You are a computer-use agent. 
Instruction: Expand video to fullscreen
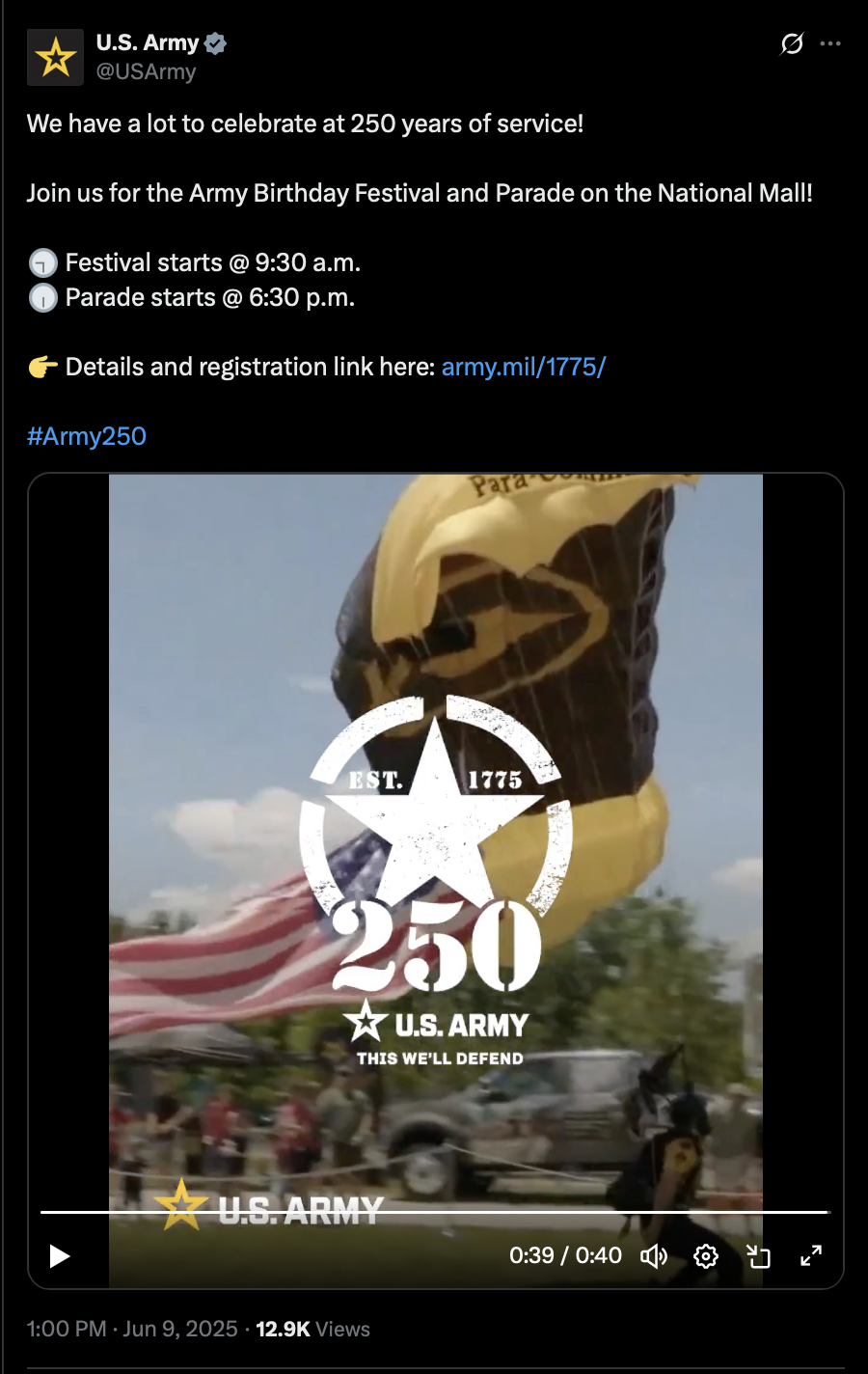pyautogui.click(x=811, y=1255)
